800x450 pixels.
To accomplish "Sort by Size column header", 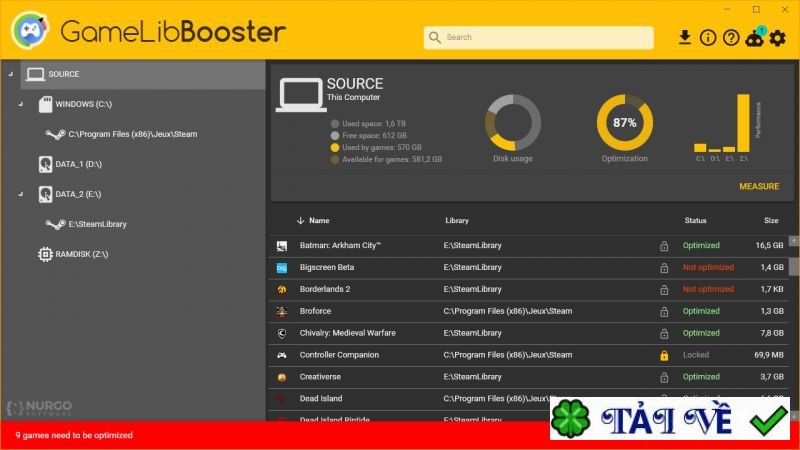I will pyautogui.click(x=771, y=220).
